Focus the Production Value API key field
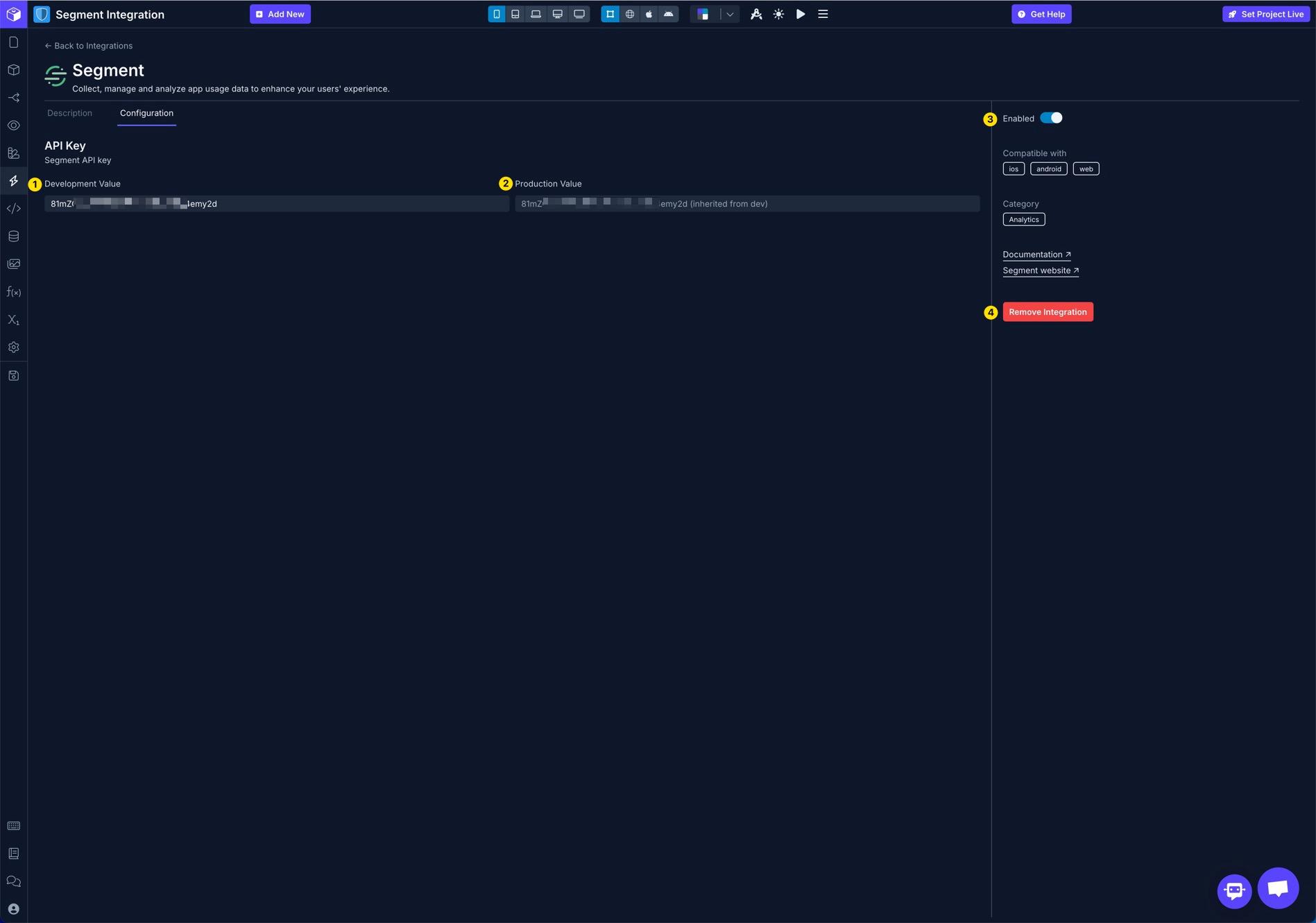The image size is (1316, 923). point(747,204)
